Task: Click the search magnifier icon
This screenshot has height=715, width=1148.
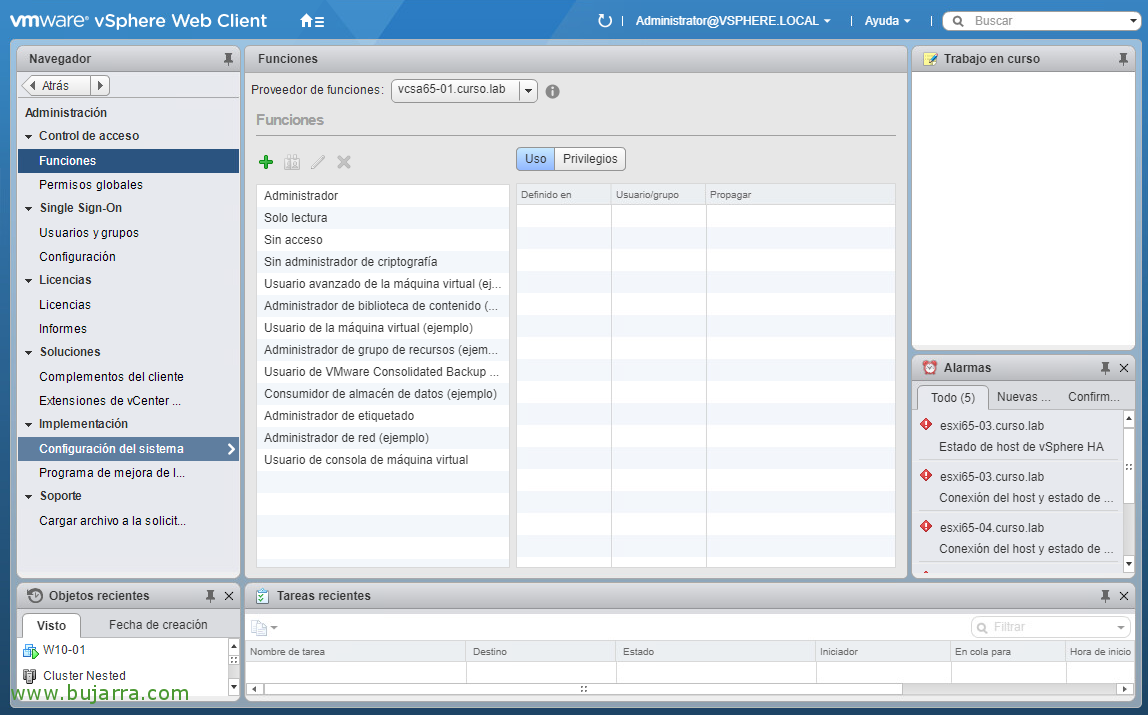Action: click(958, 21)
